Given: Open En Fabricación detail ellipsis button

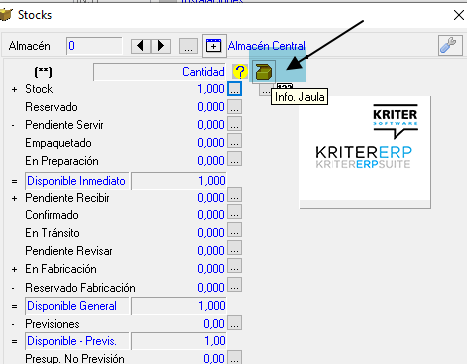Looking at the screenshot, I should [x=234, y=268].
